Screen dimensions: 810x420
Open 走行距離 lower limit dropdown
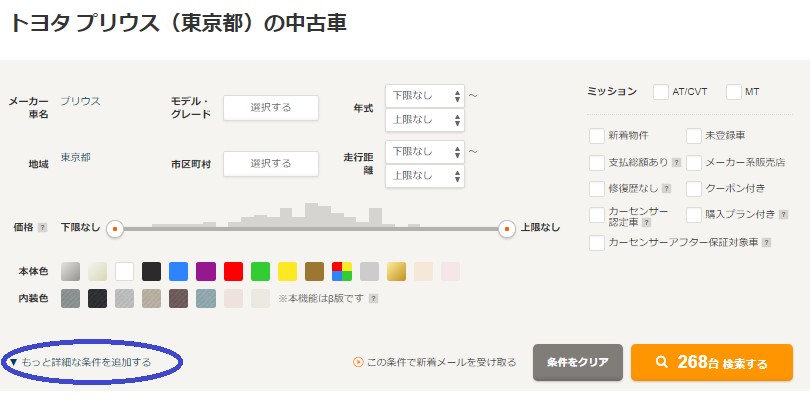(425, 152)
